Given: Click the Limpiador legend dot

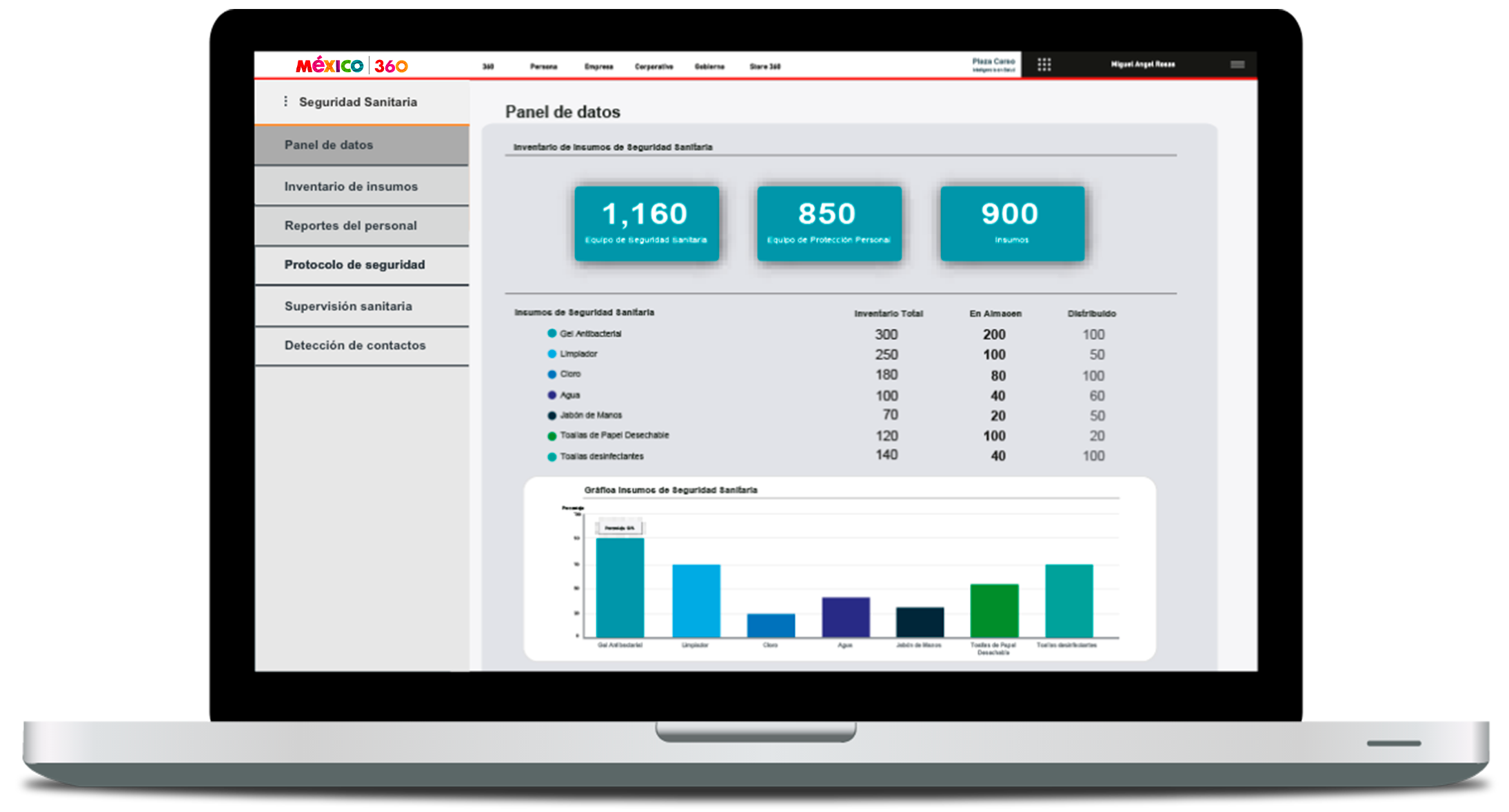Looking at the screenshot, I should pos(551,354).
